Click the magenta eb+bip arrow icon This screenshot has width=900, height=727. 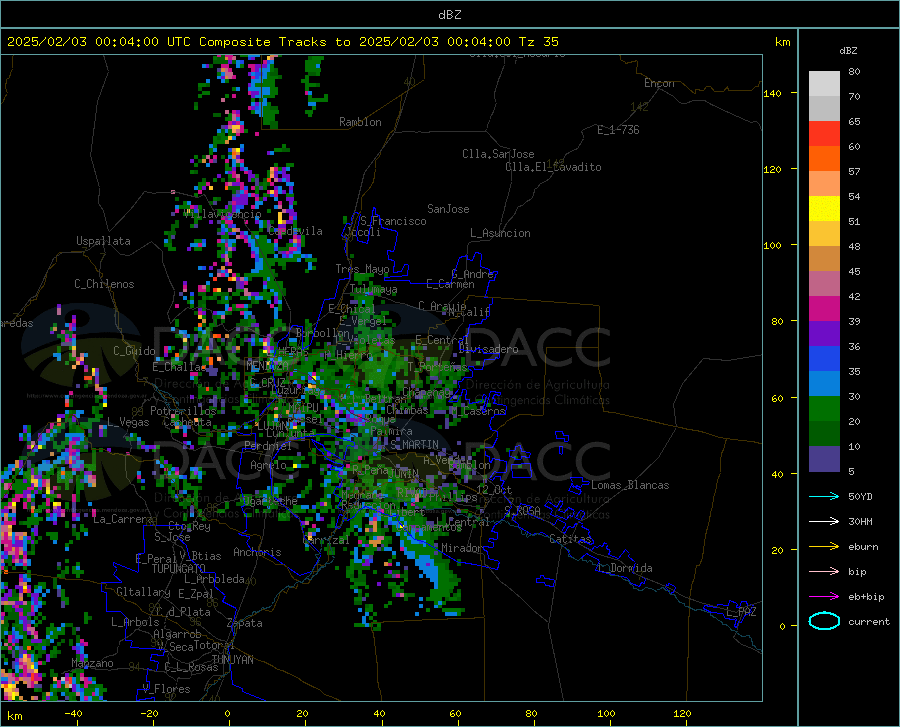[824, 597]
